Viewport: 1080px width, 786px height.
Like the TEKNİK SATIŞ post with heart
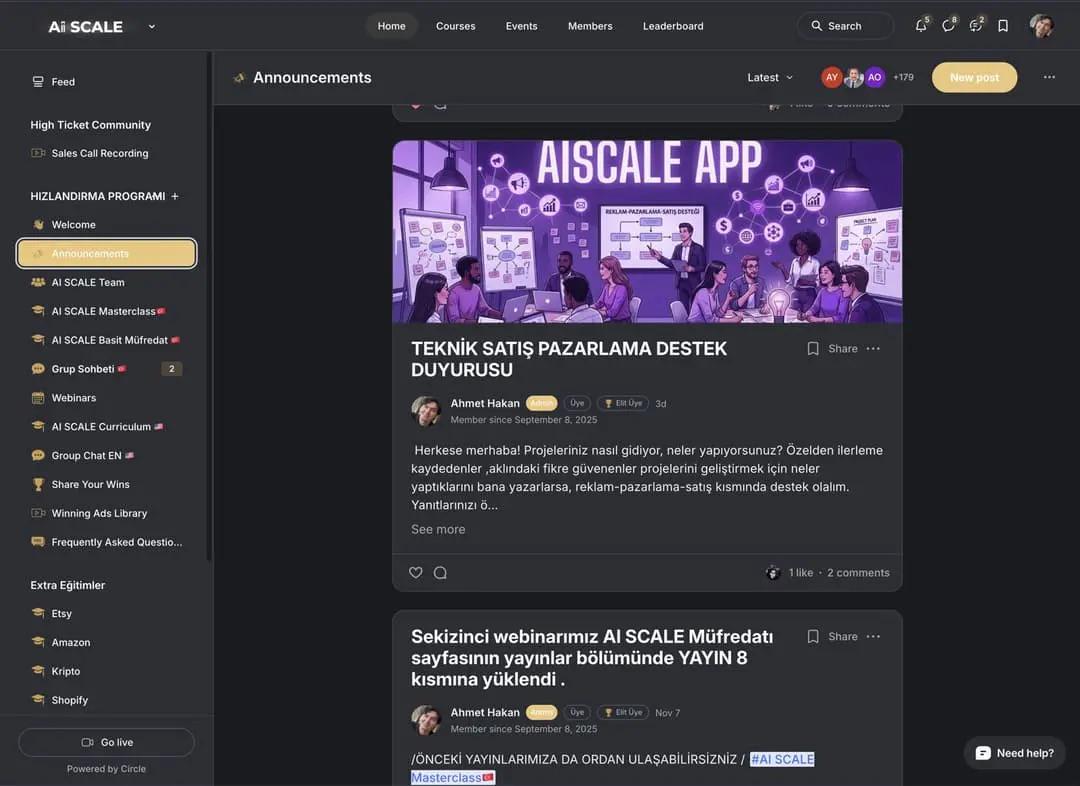[x=415, y=572]
